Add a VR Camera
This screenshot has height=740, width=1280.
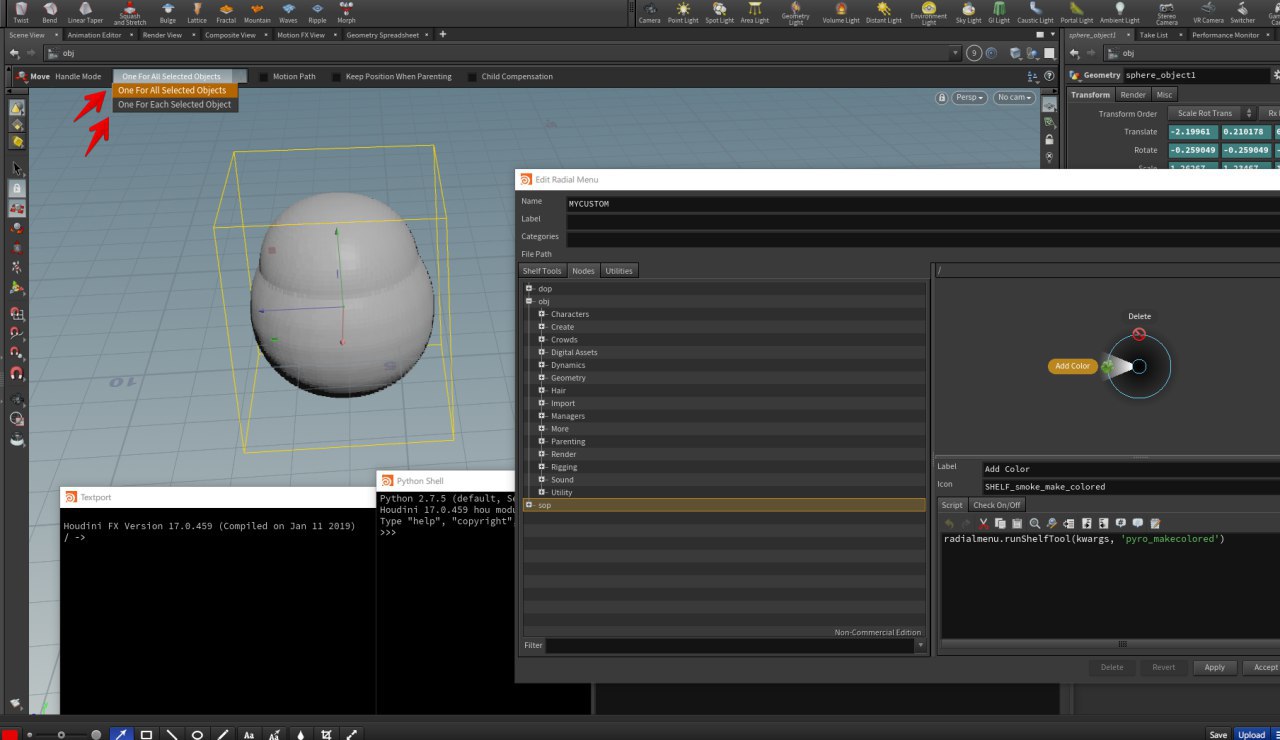click(x=1208, y=13)
